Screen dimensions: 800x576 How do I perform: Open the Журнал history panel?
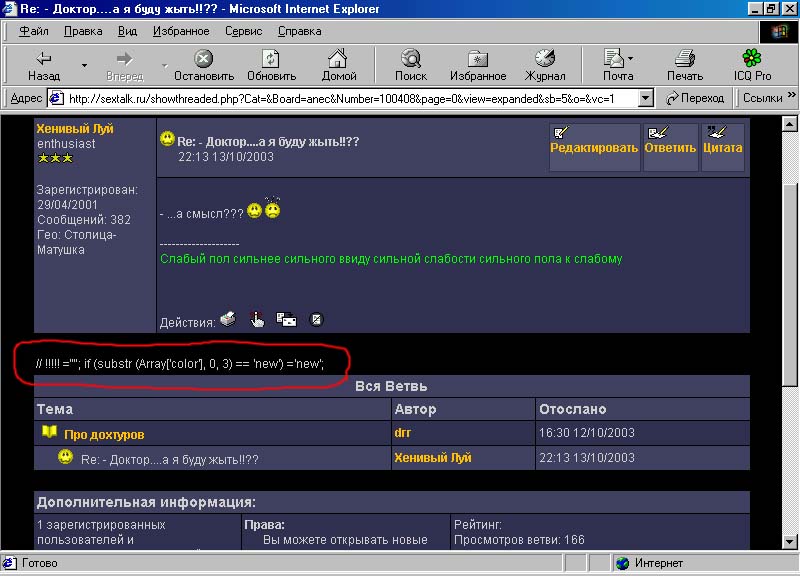(x=545, y=65)
